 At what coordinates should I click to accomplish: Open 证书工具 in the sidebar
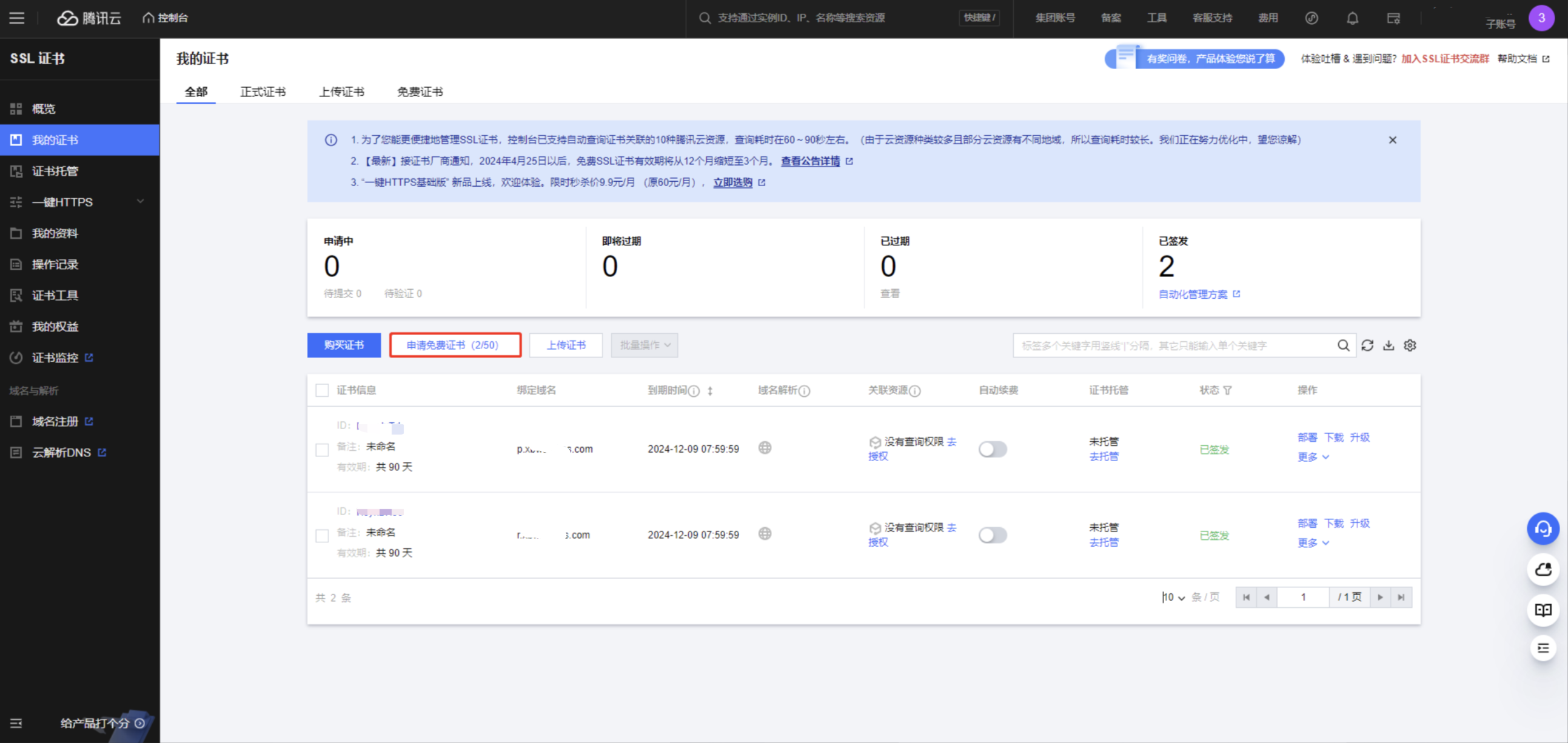80,295
